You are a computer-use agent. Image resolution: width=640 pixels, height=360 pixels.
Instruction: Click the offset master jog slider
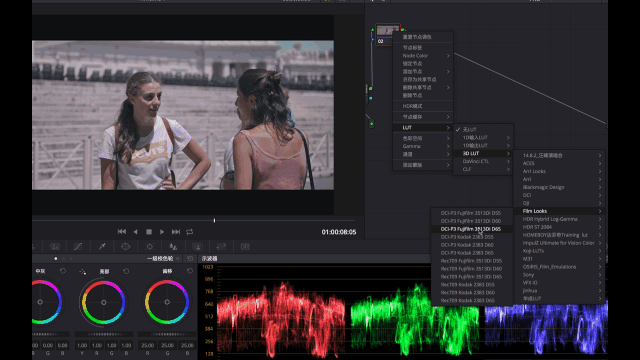point(167,334)
